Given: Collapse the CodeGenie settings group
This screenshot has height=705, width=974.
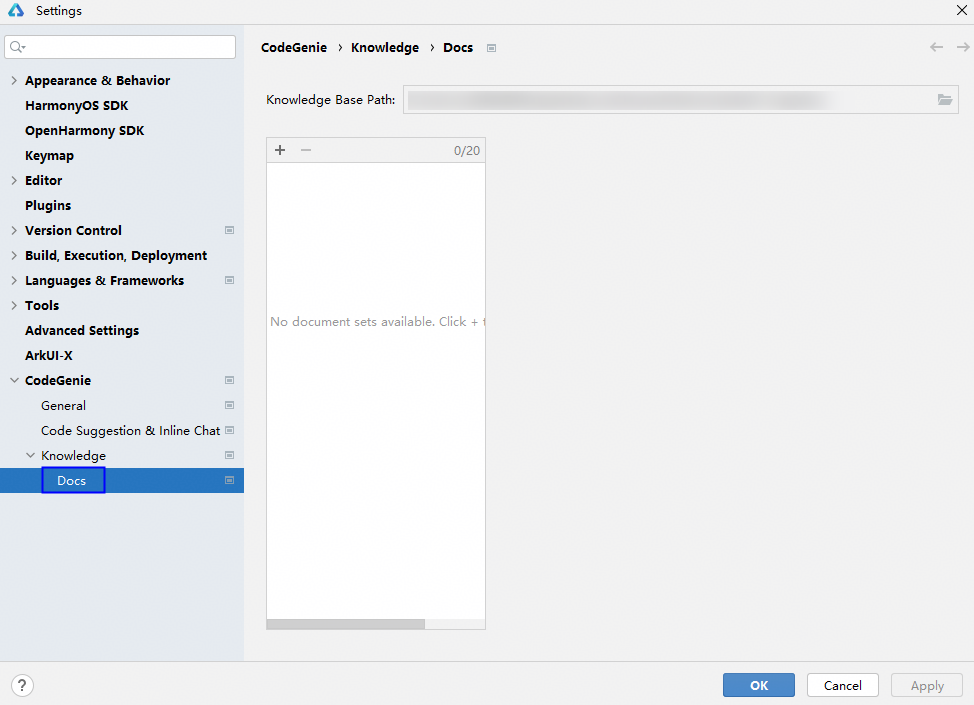Looking at the screenshot, I should click(14, 381).
